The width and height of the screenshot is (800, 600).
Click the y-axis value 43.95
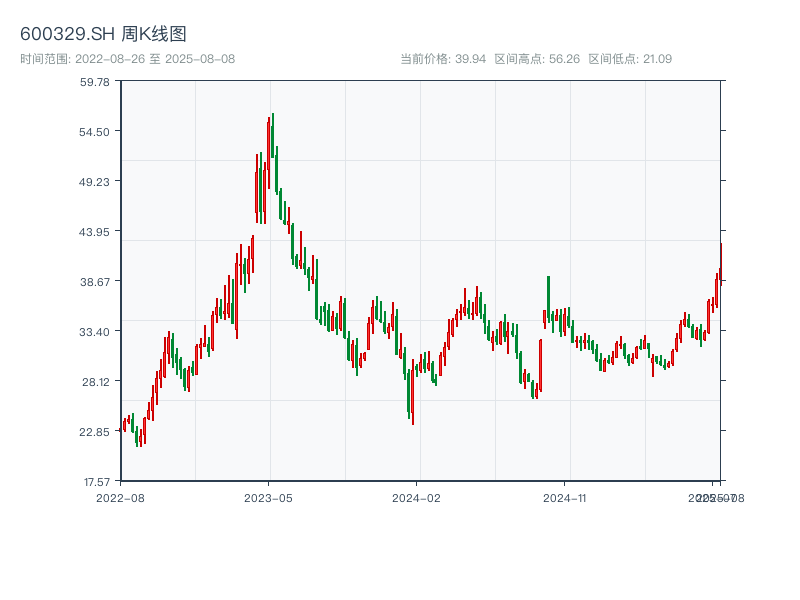pyautogui.click(x=94, y=232)
